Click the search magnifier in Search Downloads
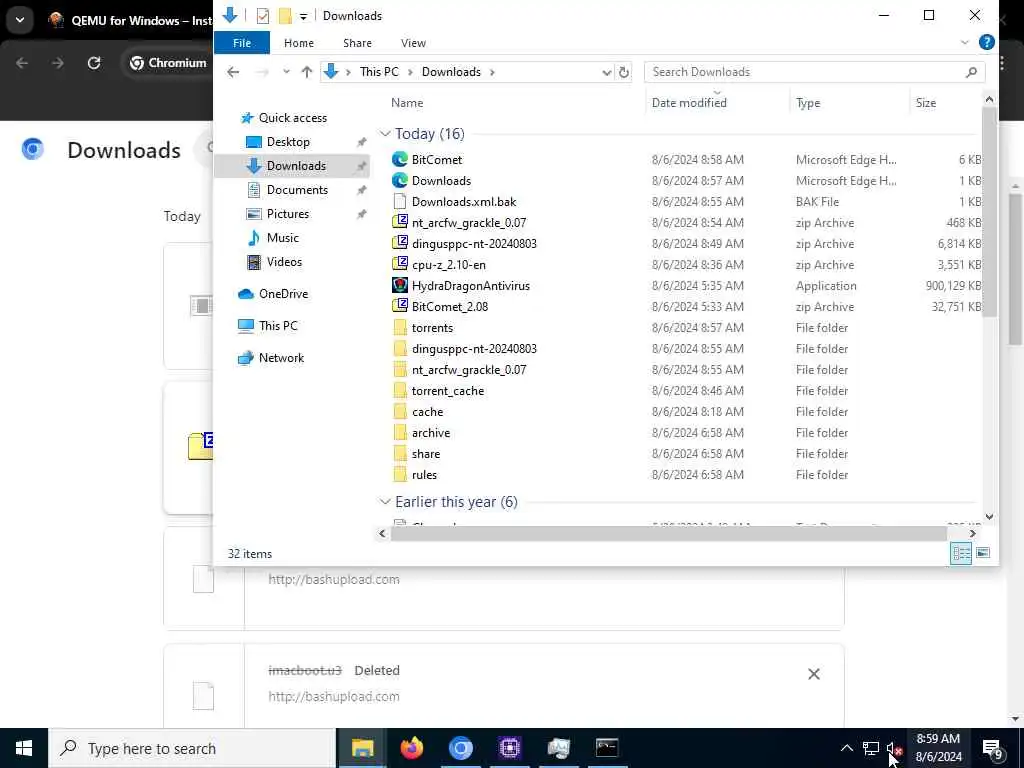Viewport: 1024px width, 768px height. 971,72
